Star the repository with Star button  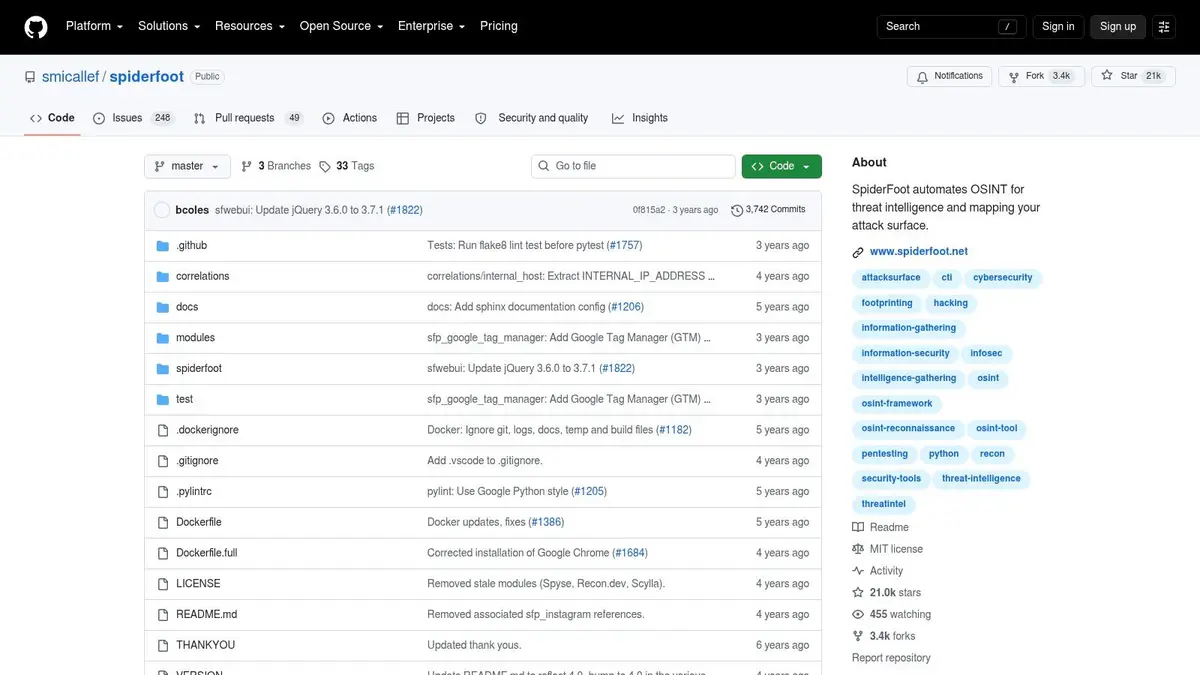click(1131, 76)
